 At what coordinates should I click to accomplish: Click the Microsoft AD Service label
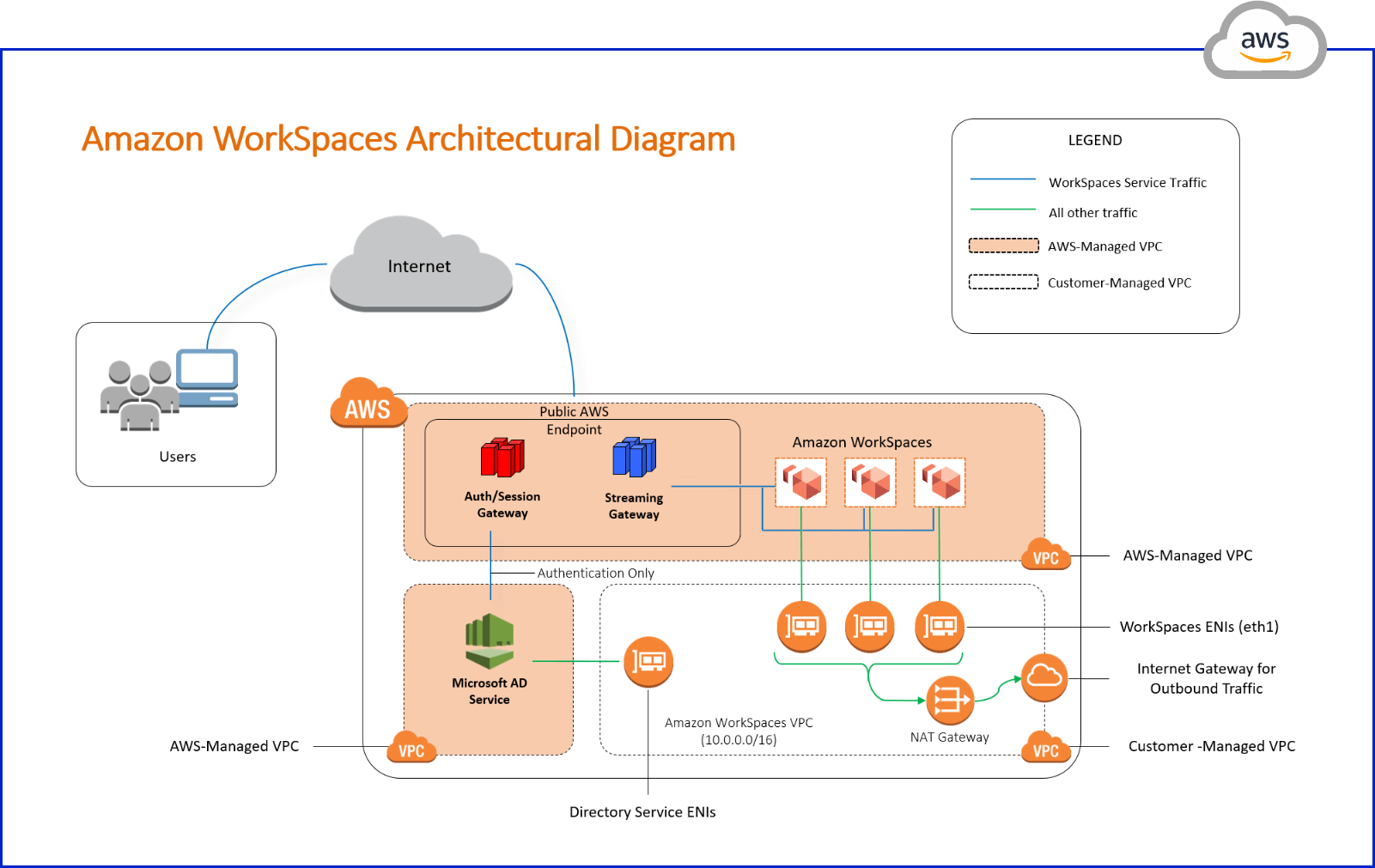(x=490, y=691)
